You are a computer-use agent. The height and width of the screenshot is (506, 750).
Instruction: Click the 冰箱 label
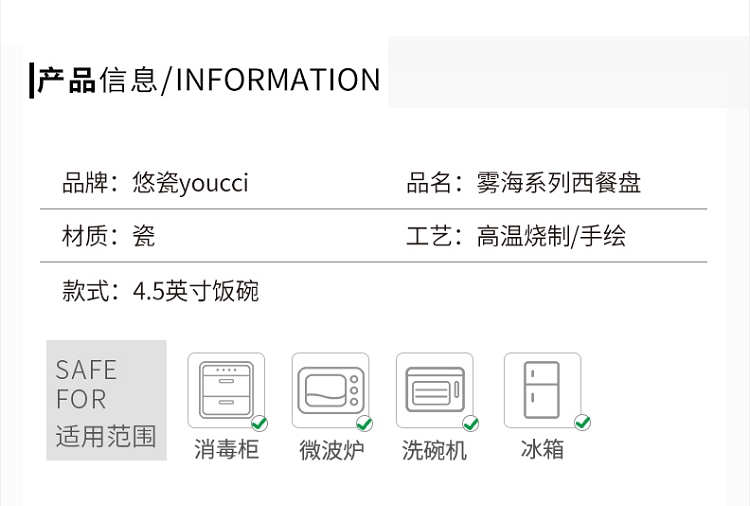click(542, 450)
